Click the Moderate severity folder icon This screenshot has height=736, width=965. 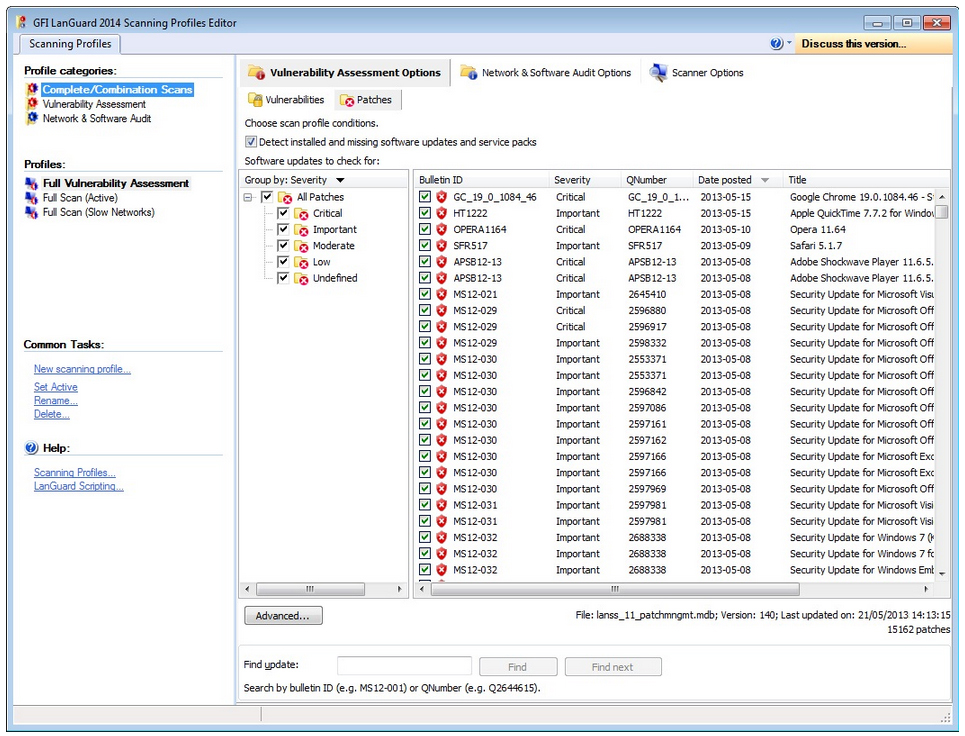click(301, 246)
